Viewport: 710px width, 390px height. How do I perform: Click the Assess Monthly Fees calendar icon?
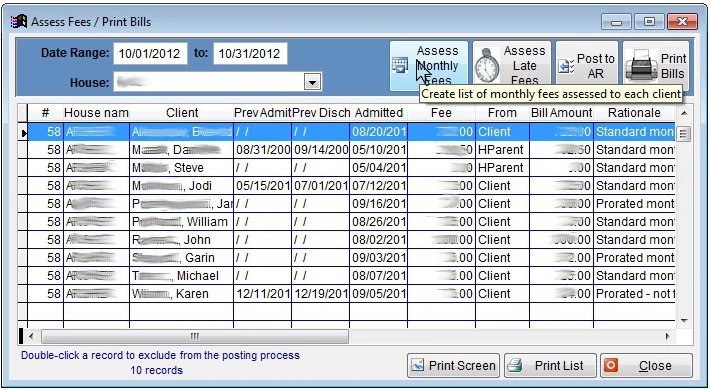400,66
